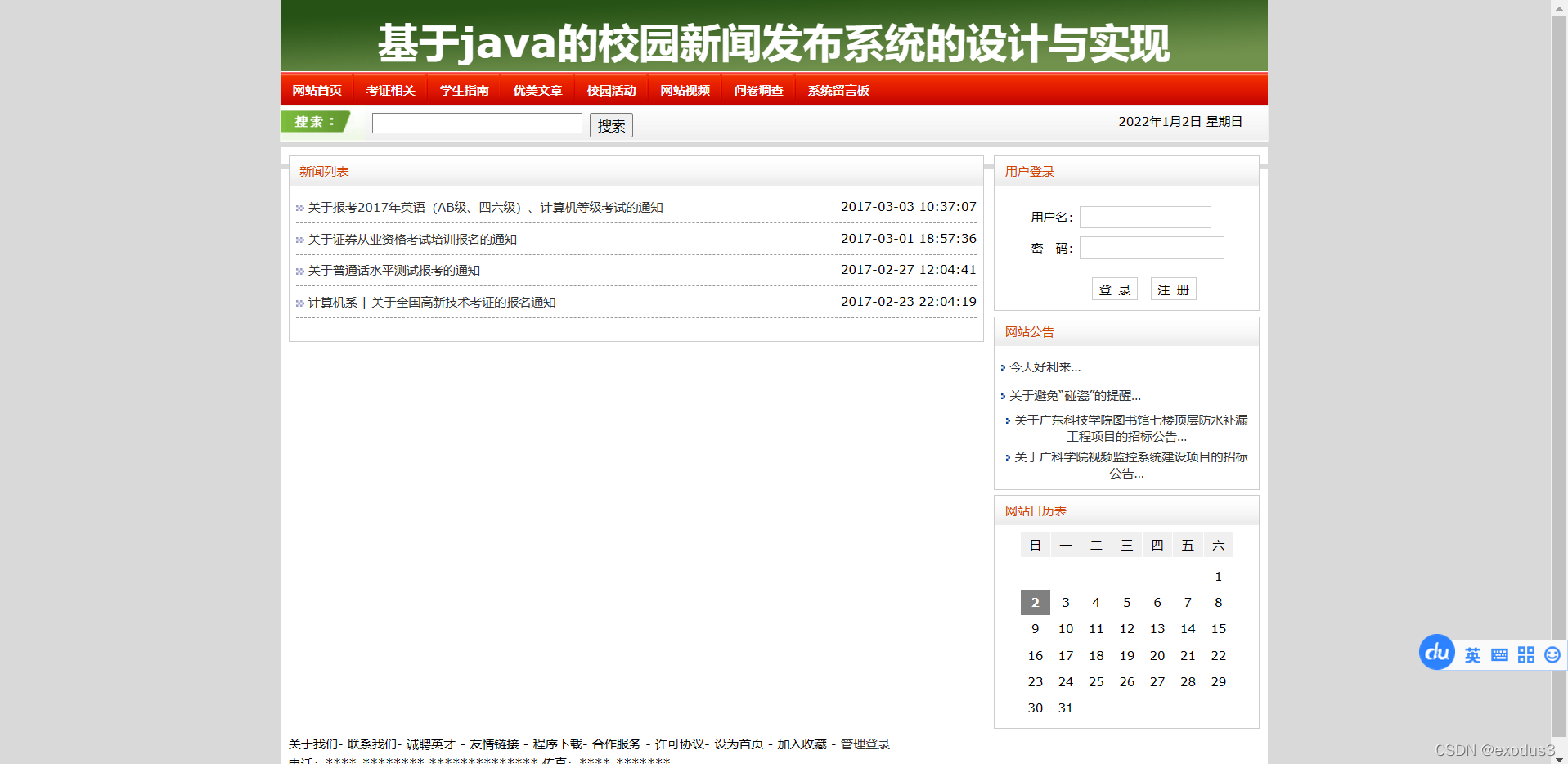The height and width of the screenshot is (764, 1568).
Task: Click the 合作服务 footer link
Action: (x=617, y=744)
